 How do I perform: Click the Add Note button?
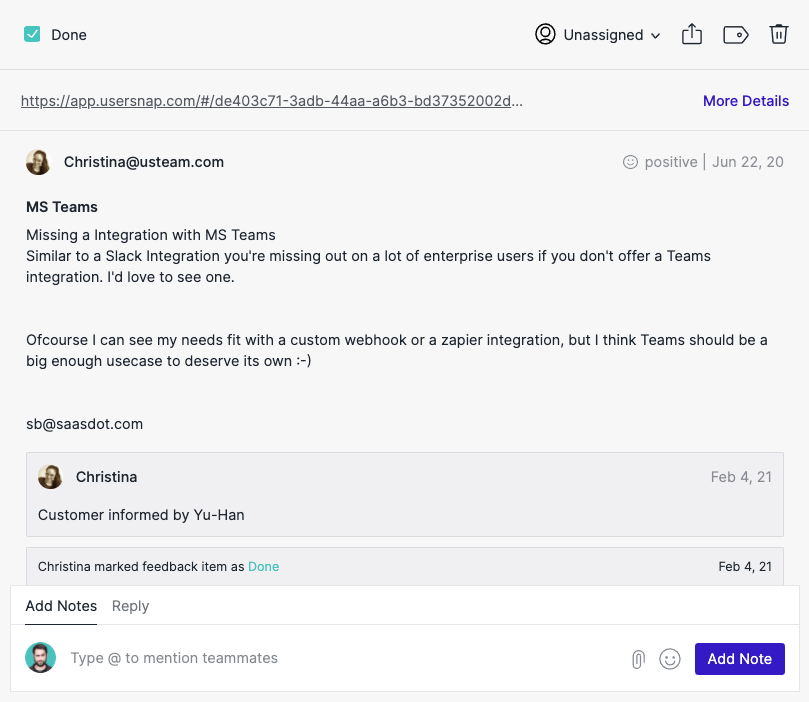click(739, 659)
